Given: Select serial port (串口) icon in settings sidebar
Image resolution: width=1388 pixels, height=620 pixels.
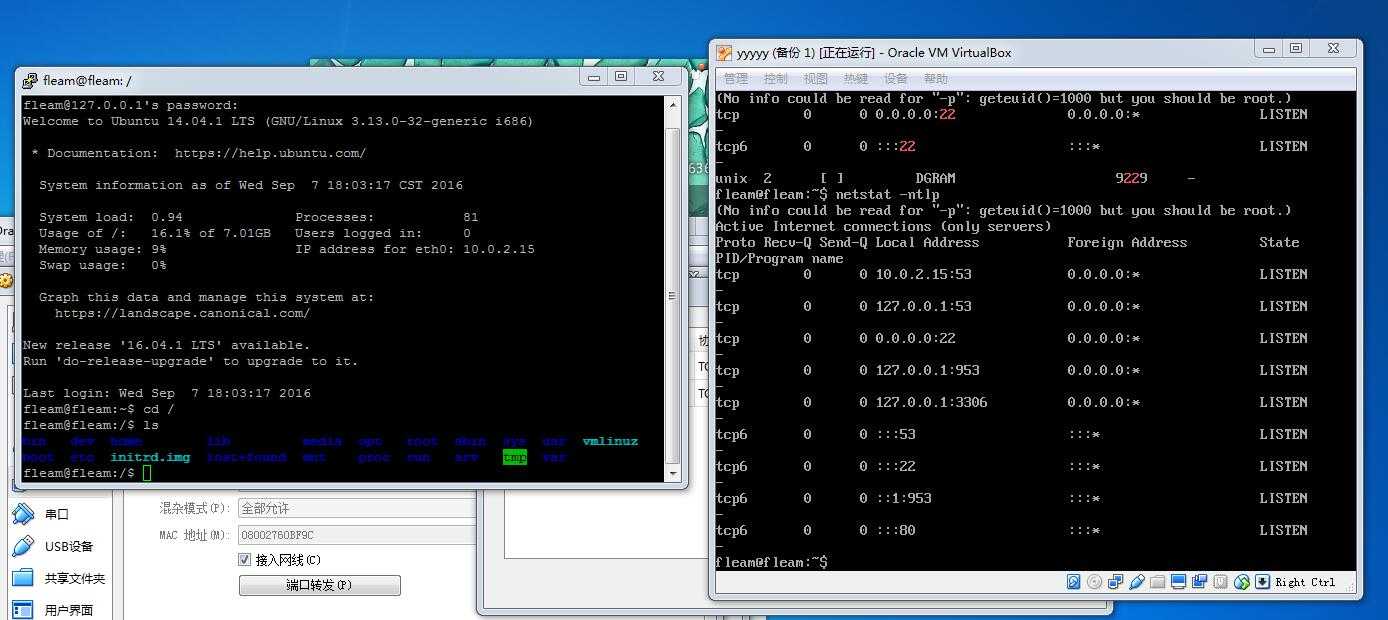Looking at the screenshot, I should pos(23,514).
